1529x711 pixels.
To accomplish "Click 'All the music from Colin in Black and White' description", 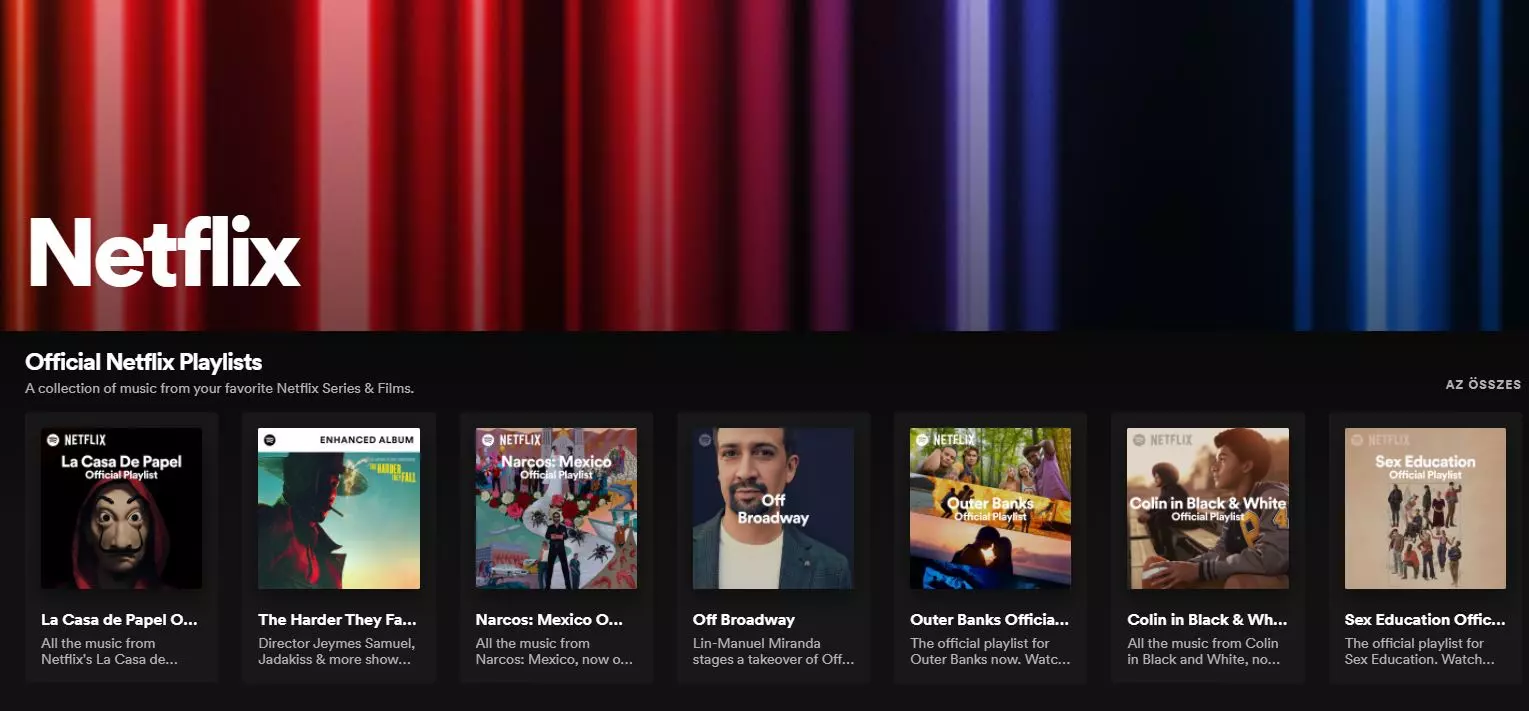I will point(1205,651).
